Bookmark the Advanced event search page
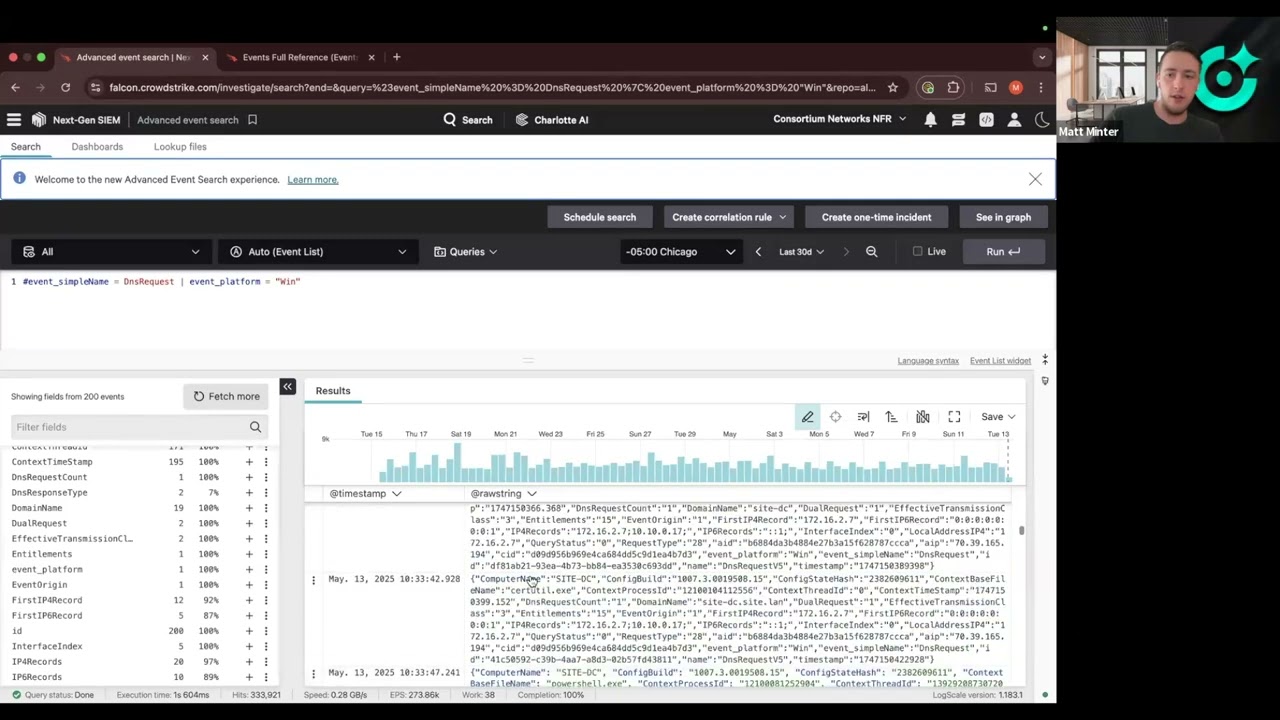Screen dimensions: 1280x720 pos(252,120)
